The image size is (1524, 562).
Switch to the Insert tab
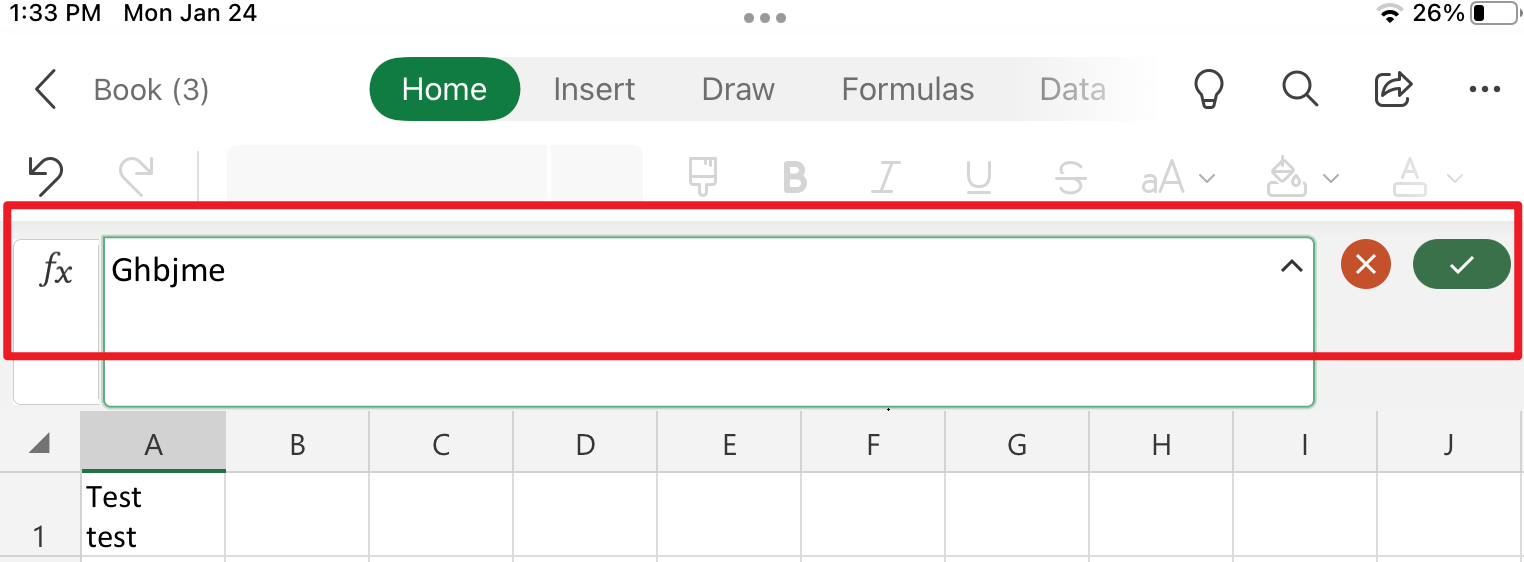(594, 89)
